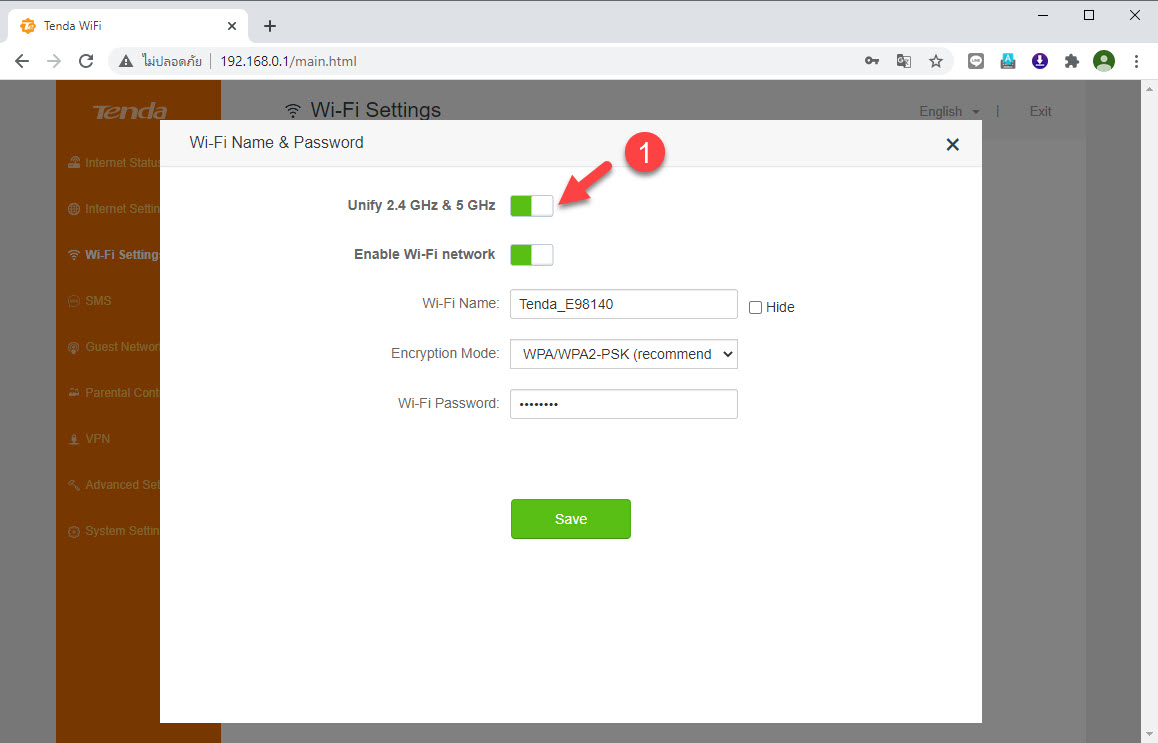The image size is (1158, 743).
Task: Open the English language dropdown
Action: point(950,112)
